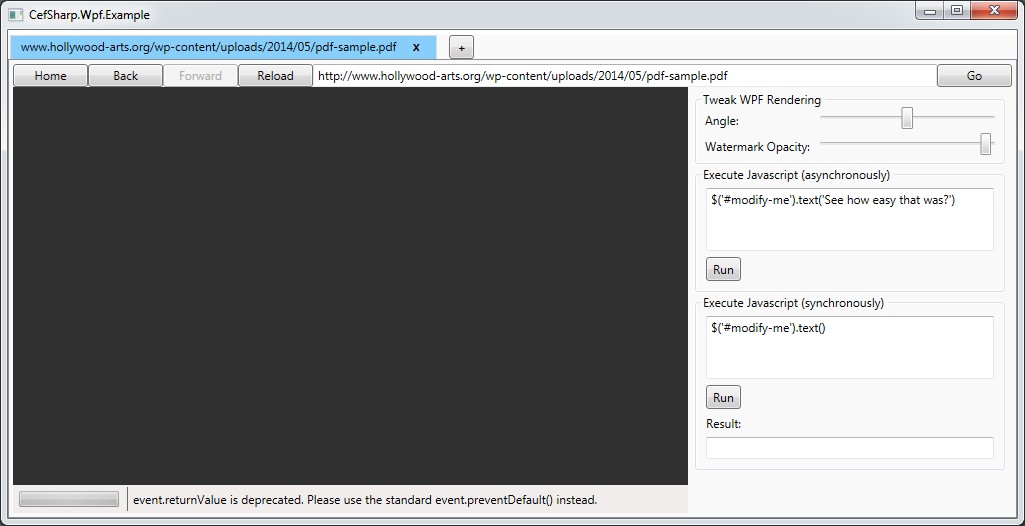
Task: Run the synchronous Javascript
Action: tap(723, 398)
